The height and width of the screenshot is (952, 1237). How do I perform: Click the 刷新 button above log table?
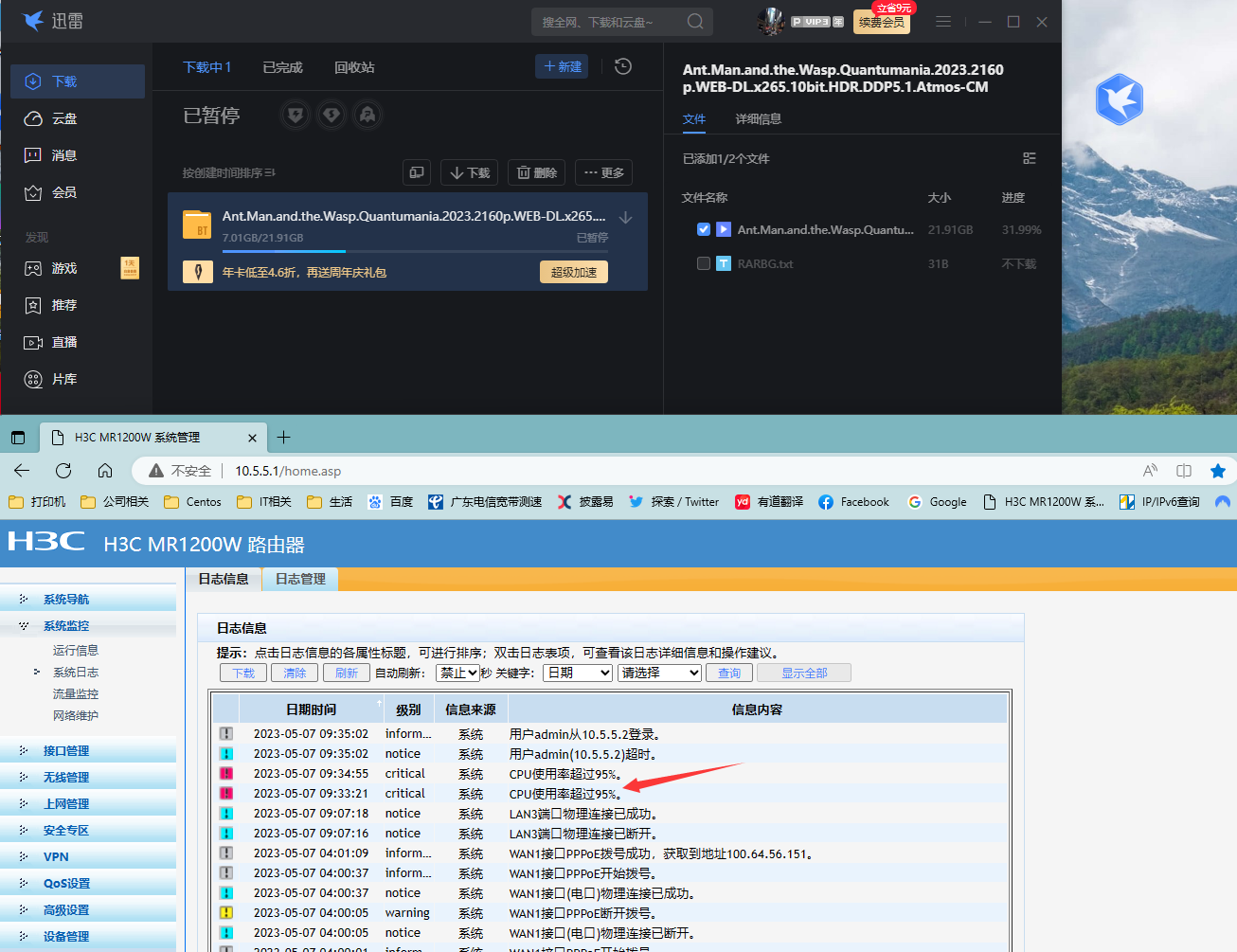coord(347,673)
